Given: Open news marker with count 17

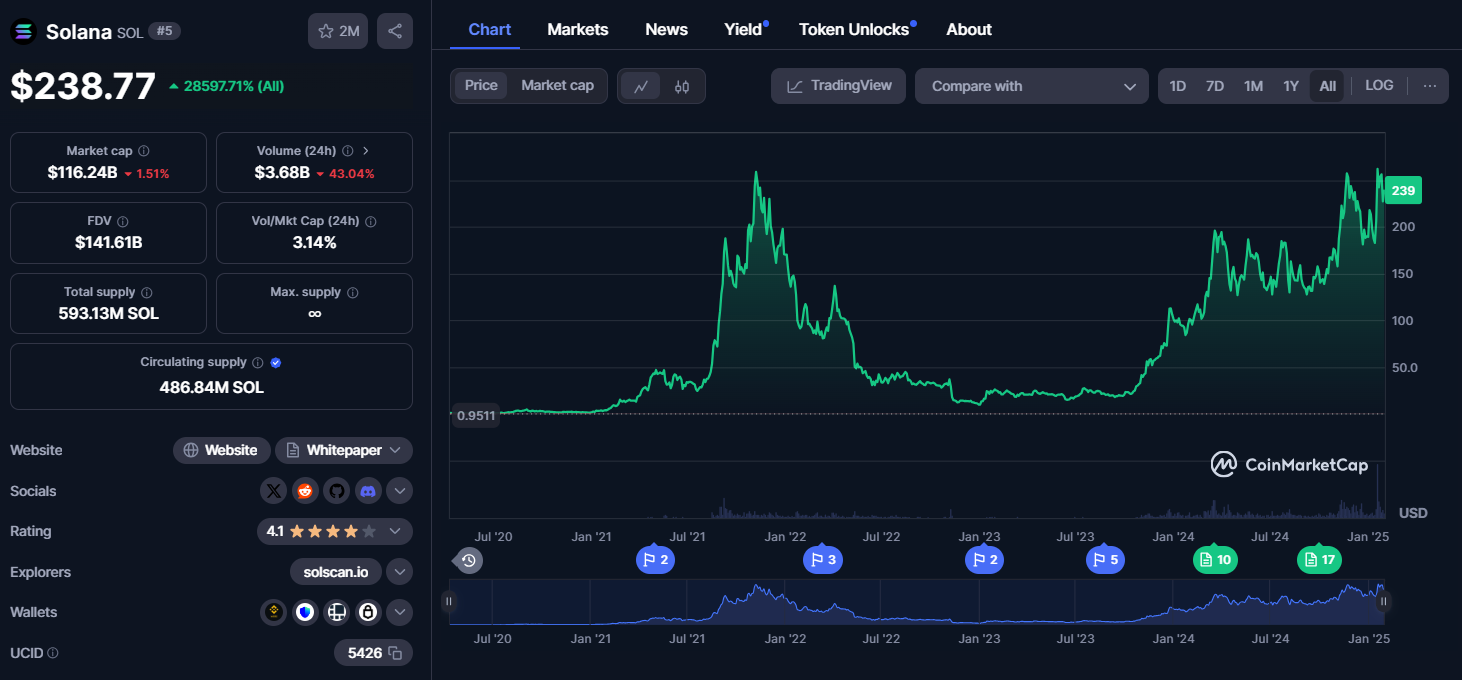Looking at the screenshot, I should pyautogui.click(x=1320, y=560).
